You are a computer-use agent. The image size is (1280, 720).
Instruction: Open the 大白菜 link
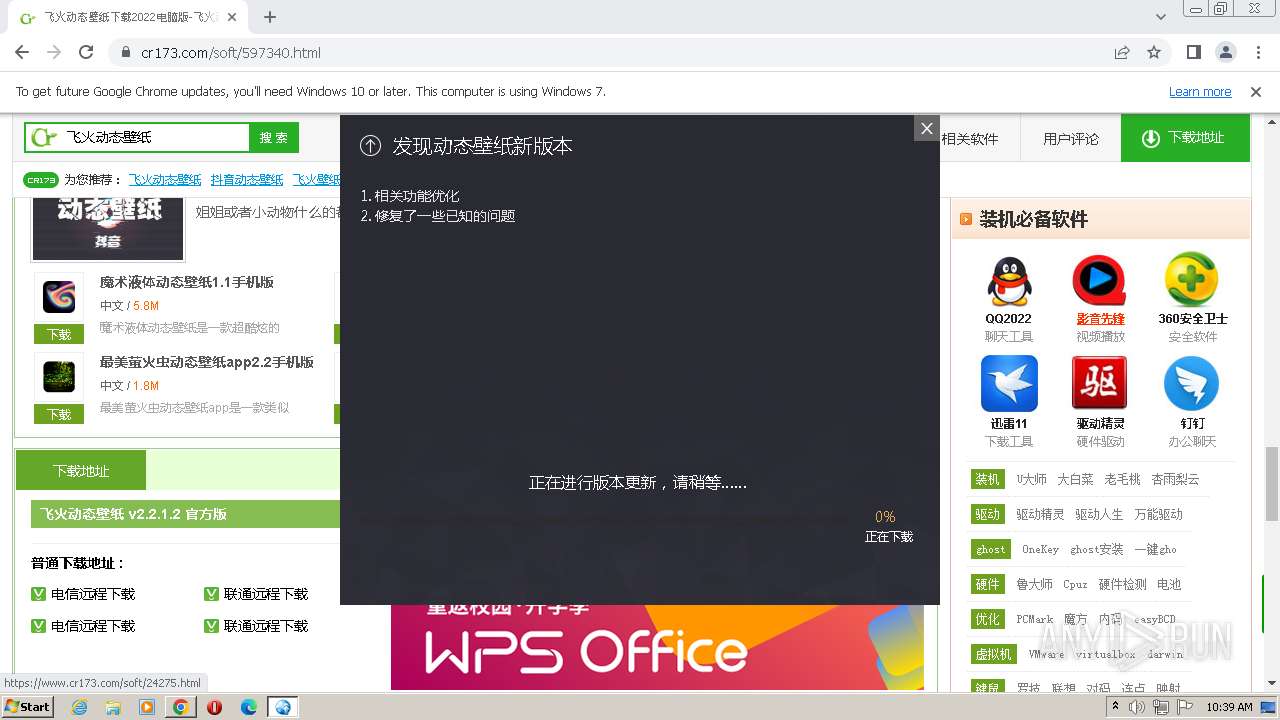1075,479
